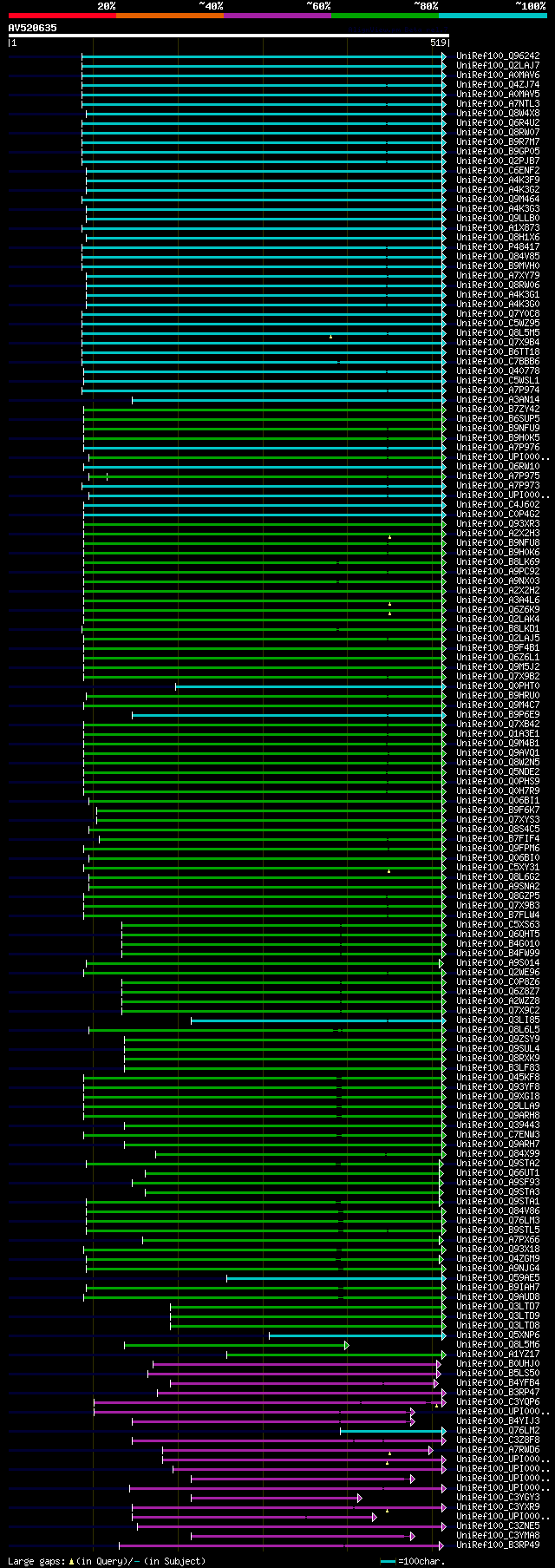
Task: Click label UniRef100_C6ENF2
Action: click(x=498, y=171)
